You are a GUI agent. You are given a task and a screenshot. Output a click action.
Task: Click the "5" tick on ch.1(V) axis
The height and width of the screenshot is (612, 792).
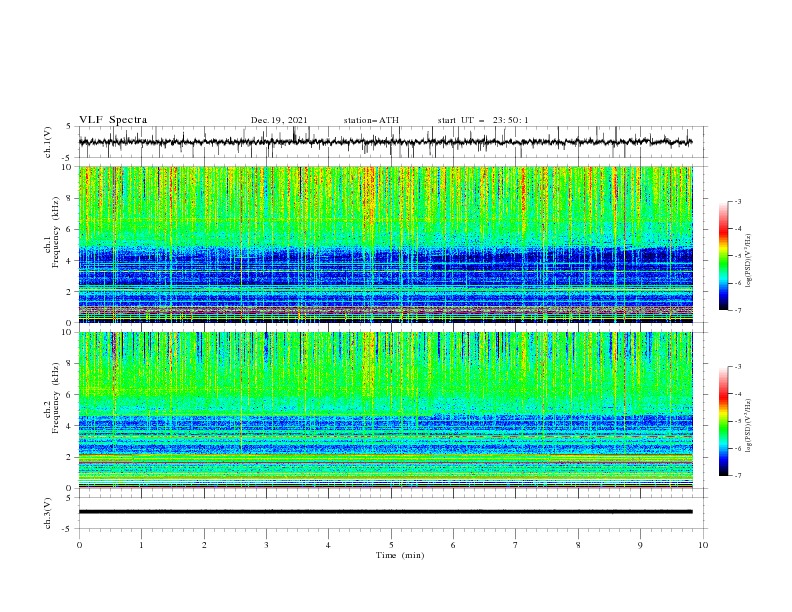click(69, 126)
